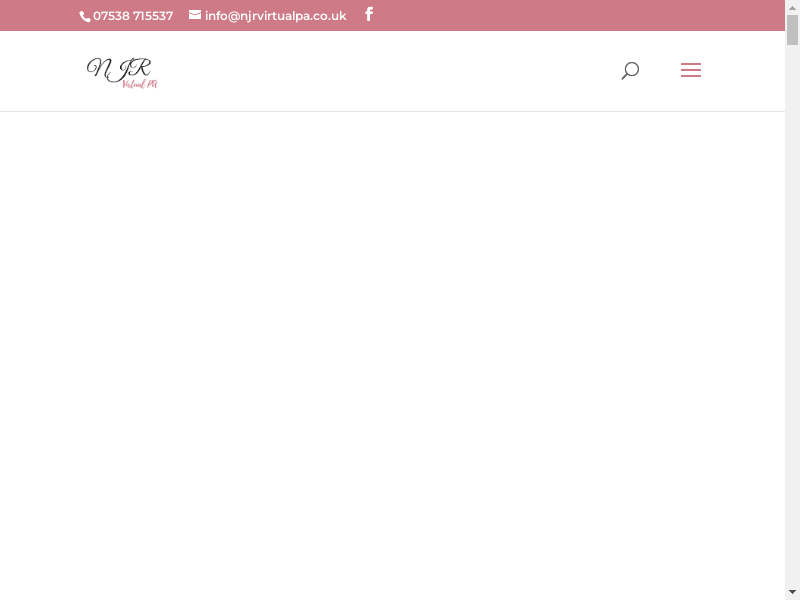Click the phone handset icon in top bar
This screenshot has width=800, height=600.
[85, 16]
